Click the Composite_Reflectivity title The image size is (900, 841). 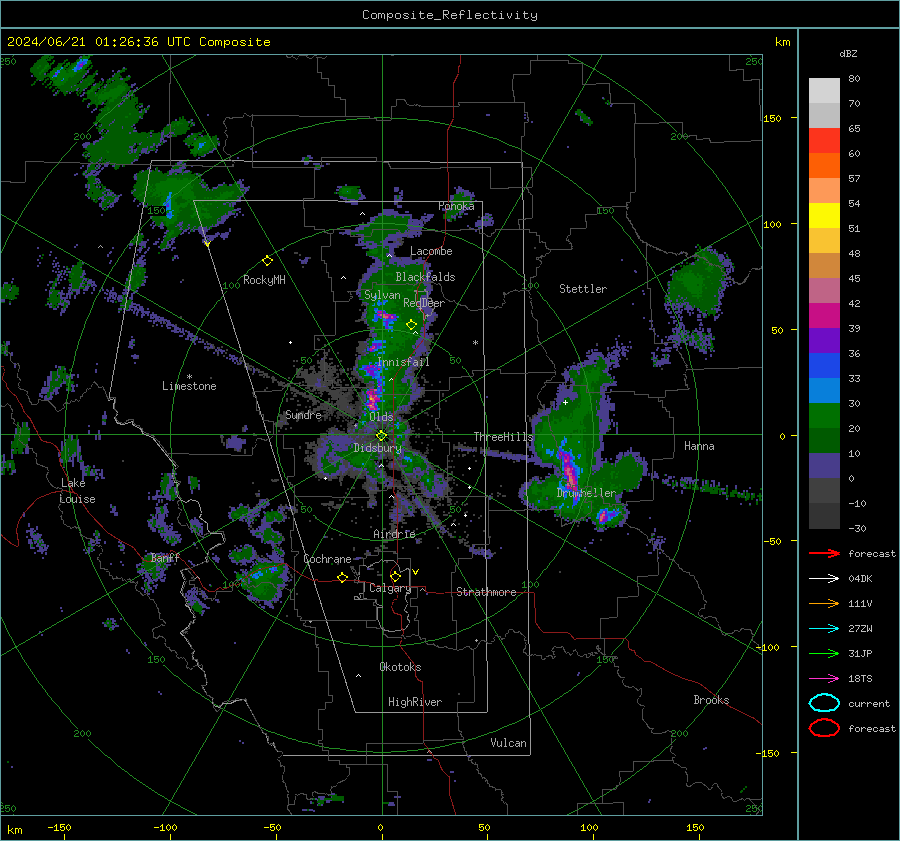[x=449, y=15]
